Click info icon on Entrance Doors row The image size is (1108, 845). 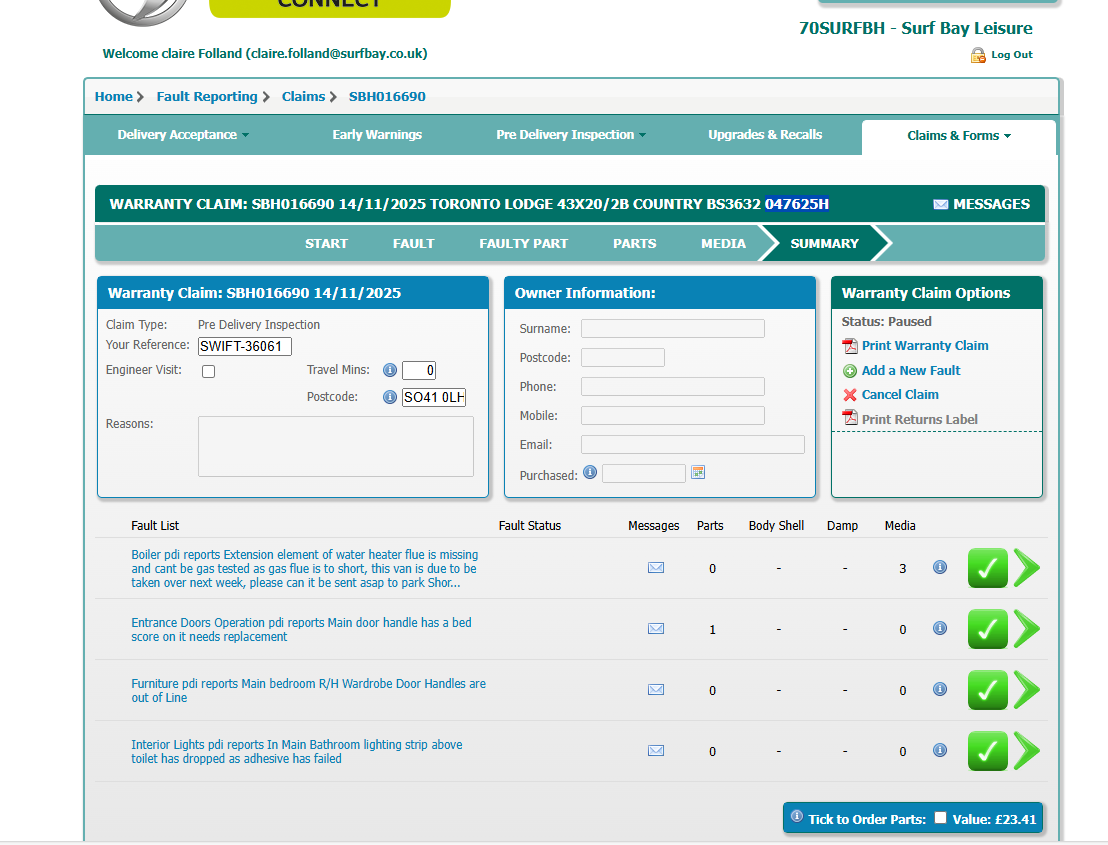coord(940,628)
